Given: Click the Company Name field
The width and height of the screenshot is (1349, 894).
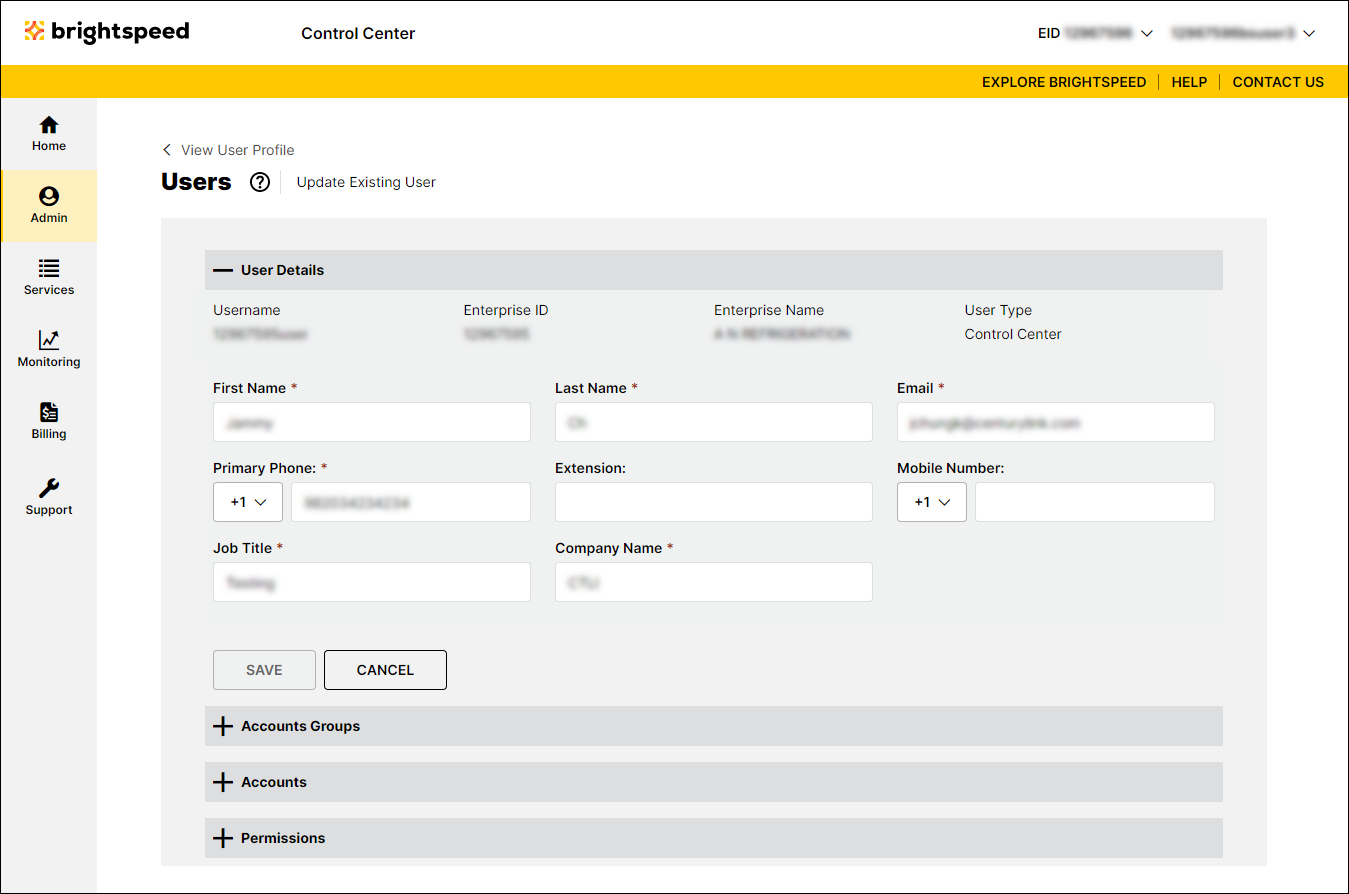Looking at the screenshot, I should coord(714,582).
